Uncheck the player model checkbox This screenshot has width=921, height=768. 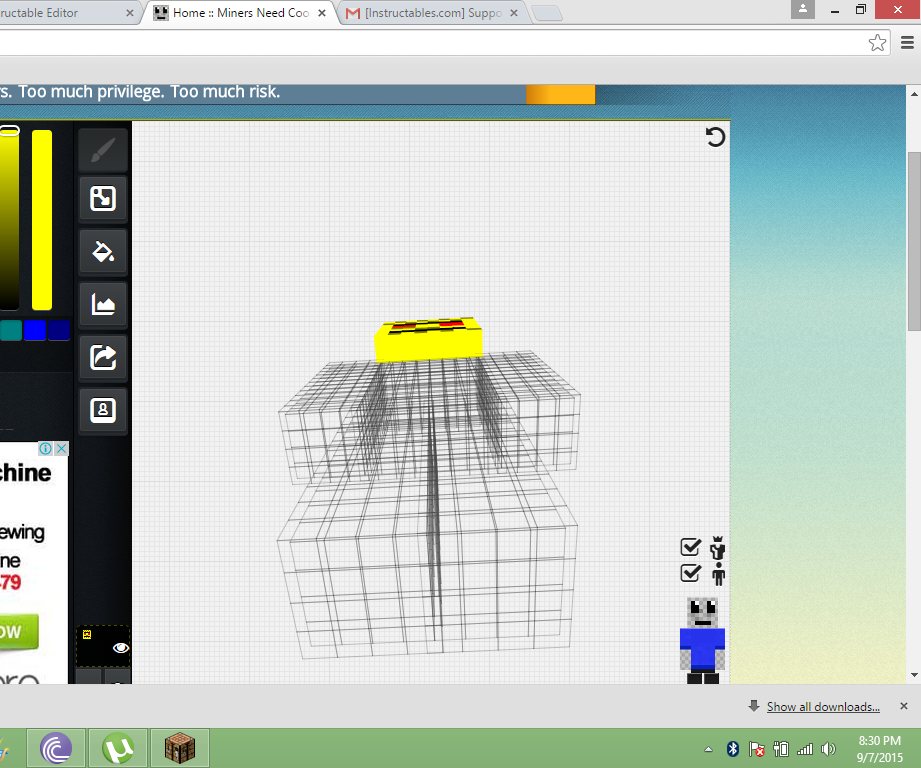click(x=690, y=572)
